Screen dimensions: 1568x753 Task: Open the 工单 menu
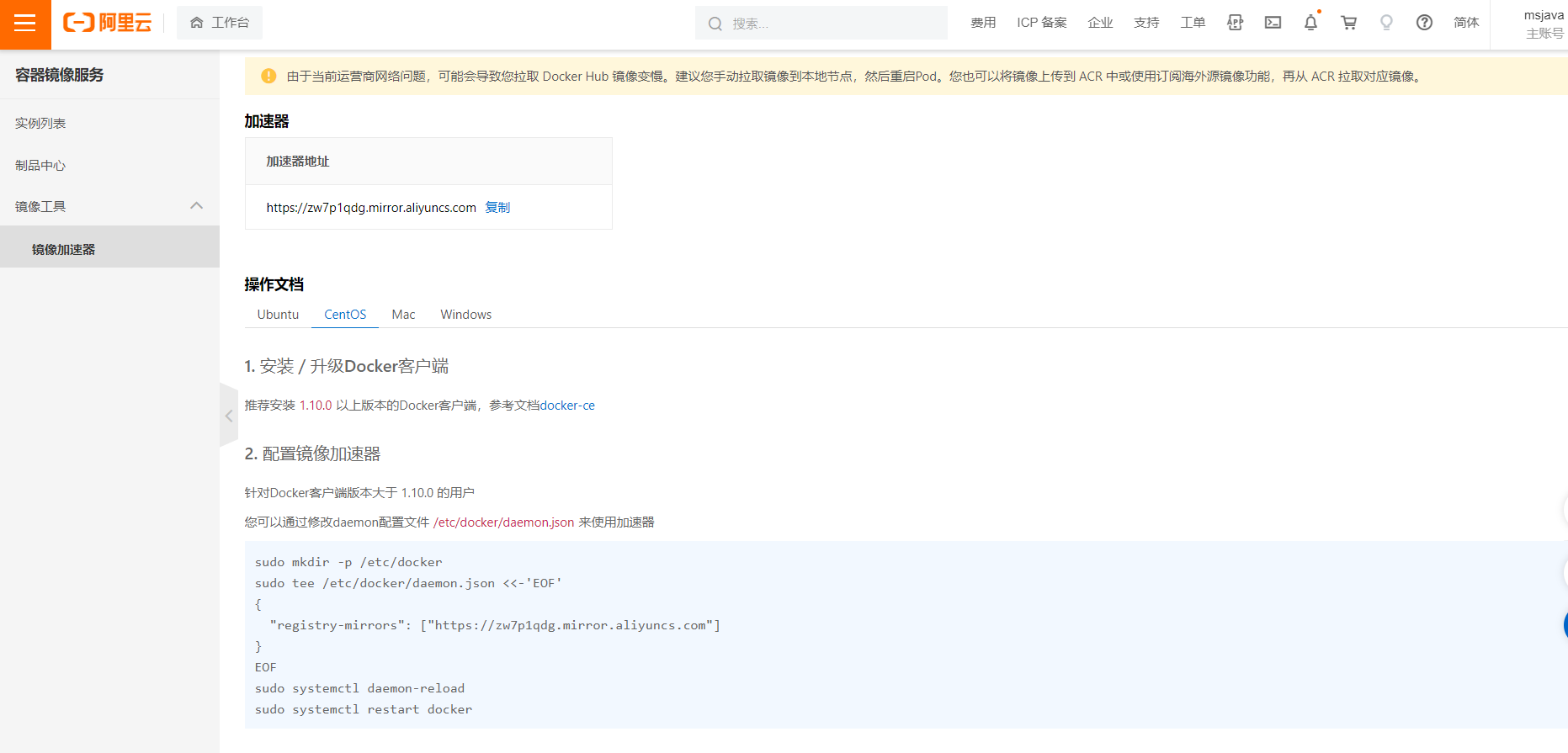tap(1193, 23)
